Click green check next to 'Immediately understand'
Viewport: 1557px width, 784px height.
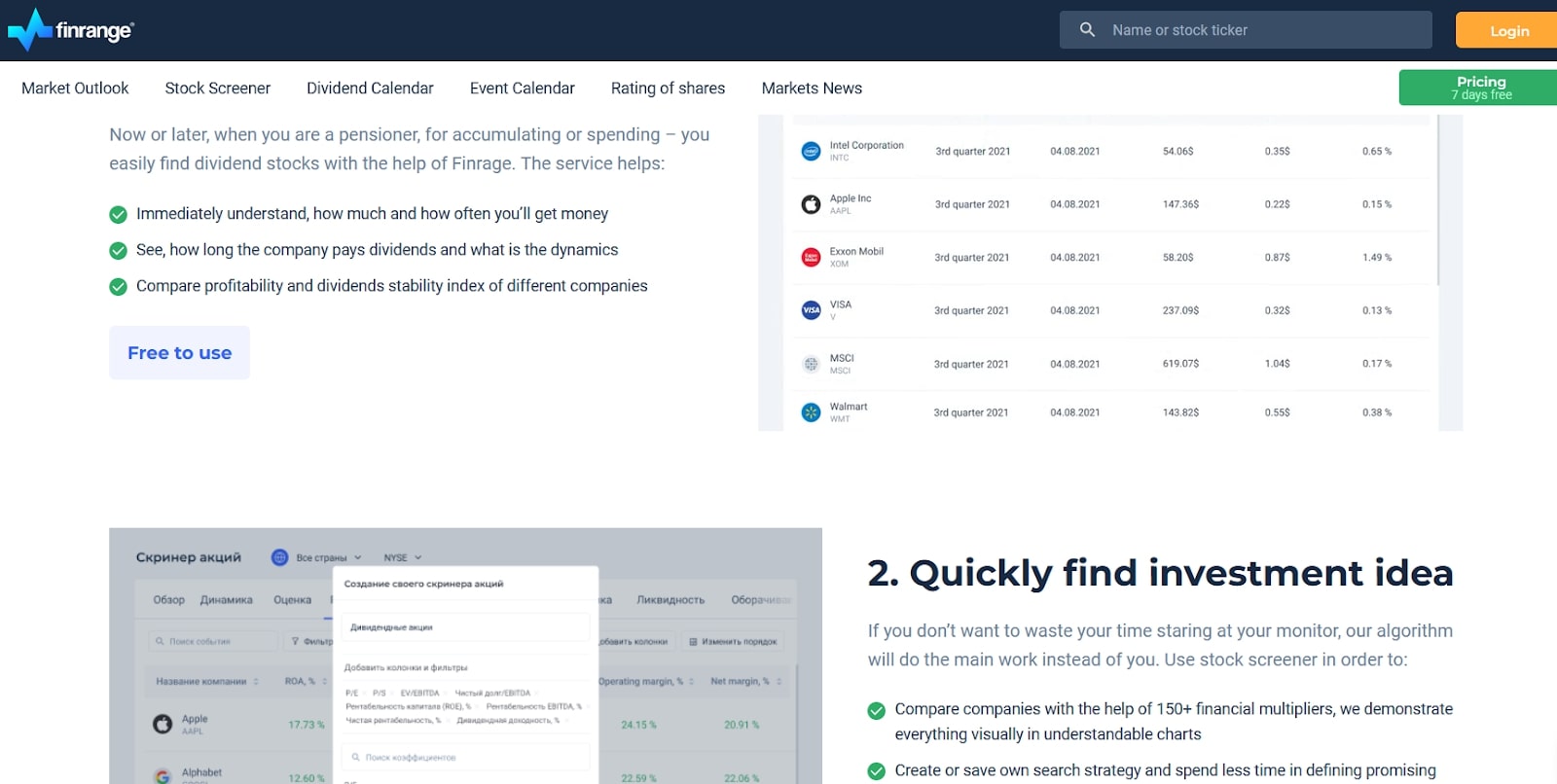point(118,214)
